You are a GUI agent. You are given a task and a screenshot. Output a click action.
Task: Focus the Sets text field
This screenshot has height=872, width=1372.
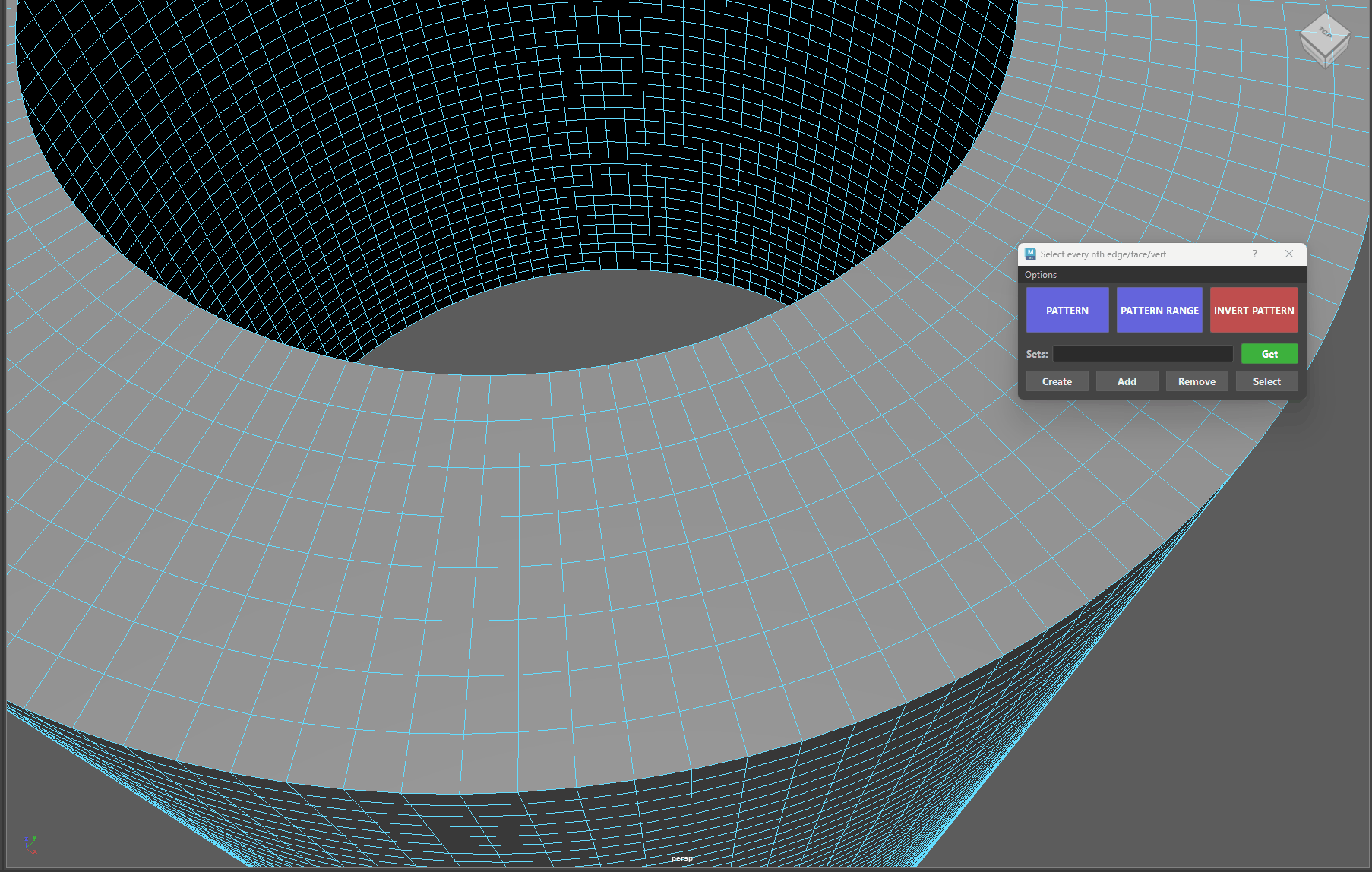click(x=1143, y=354)
